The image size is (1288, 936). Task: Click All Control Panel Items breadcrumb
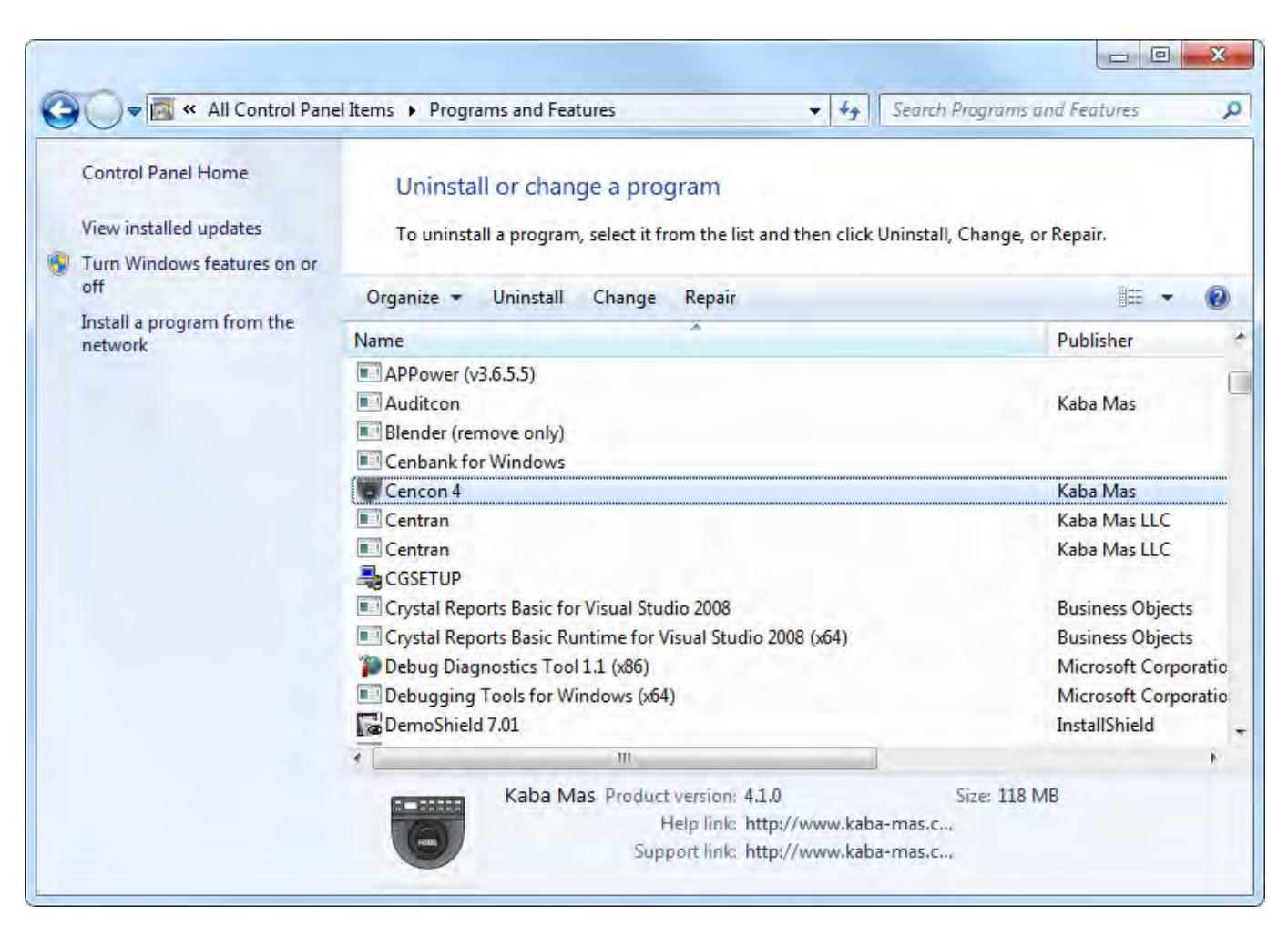tap(301, 110)
